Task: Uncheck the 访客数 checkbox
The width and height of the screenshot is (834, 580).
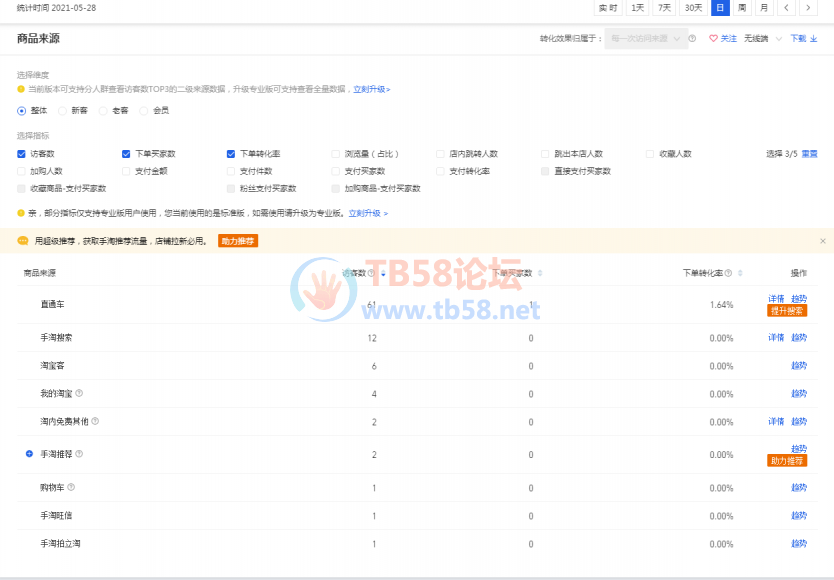Action: (21, 154)
